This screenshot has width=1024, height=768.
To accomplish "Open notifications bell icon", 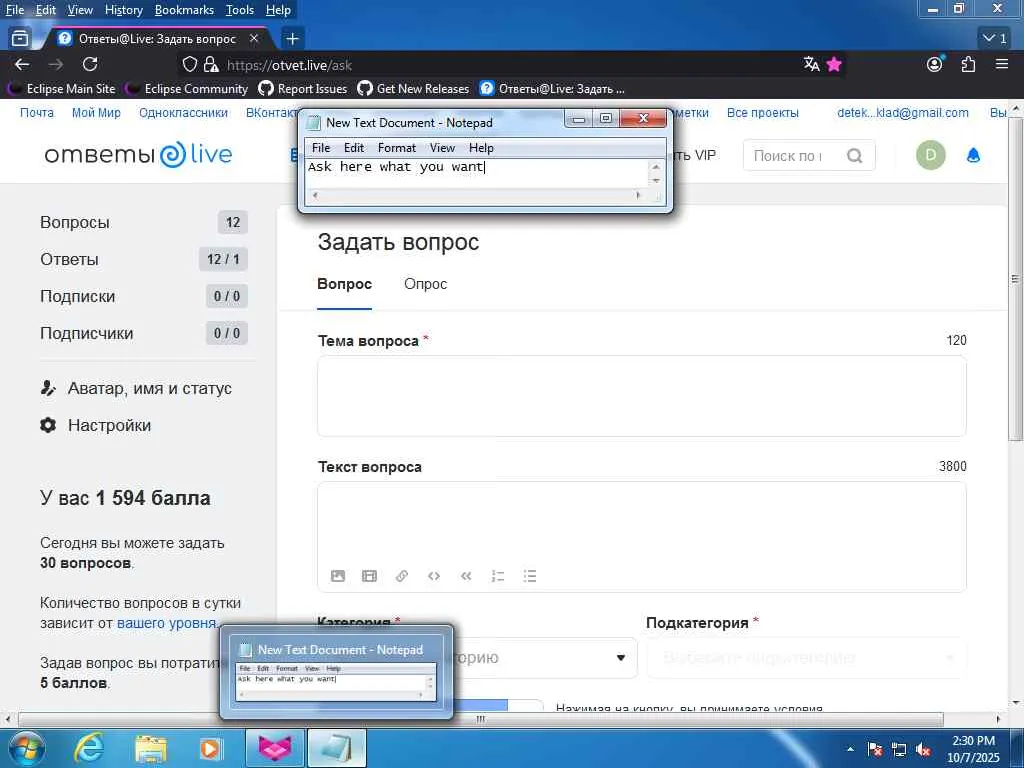I will coord(973,155).
